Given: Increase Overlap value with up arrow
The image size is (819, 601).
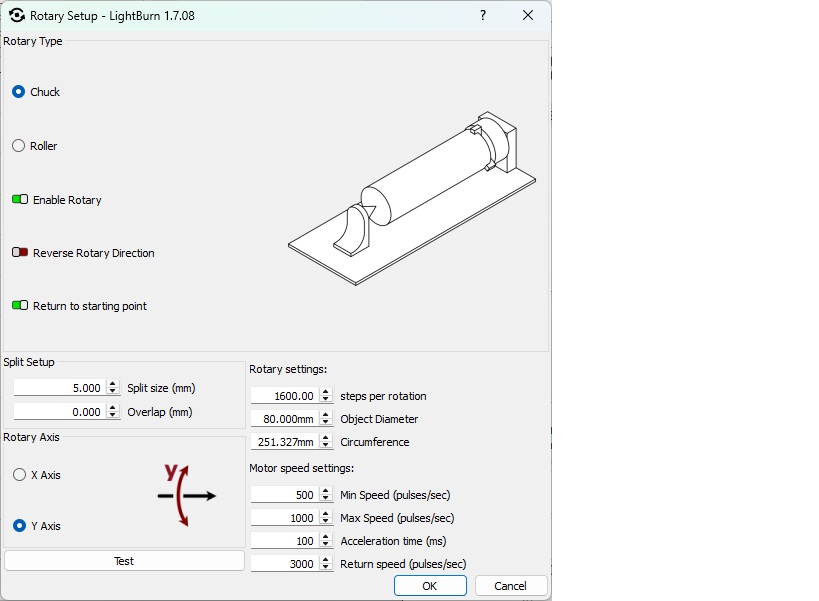Looking at the screenshot, I should click(x=112, y=408).
